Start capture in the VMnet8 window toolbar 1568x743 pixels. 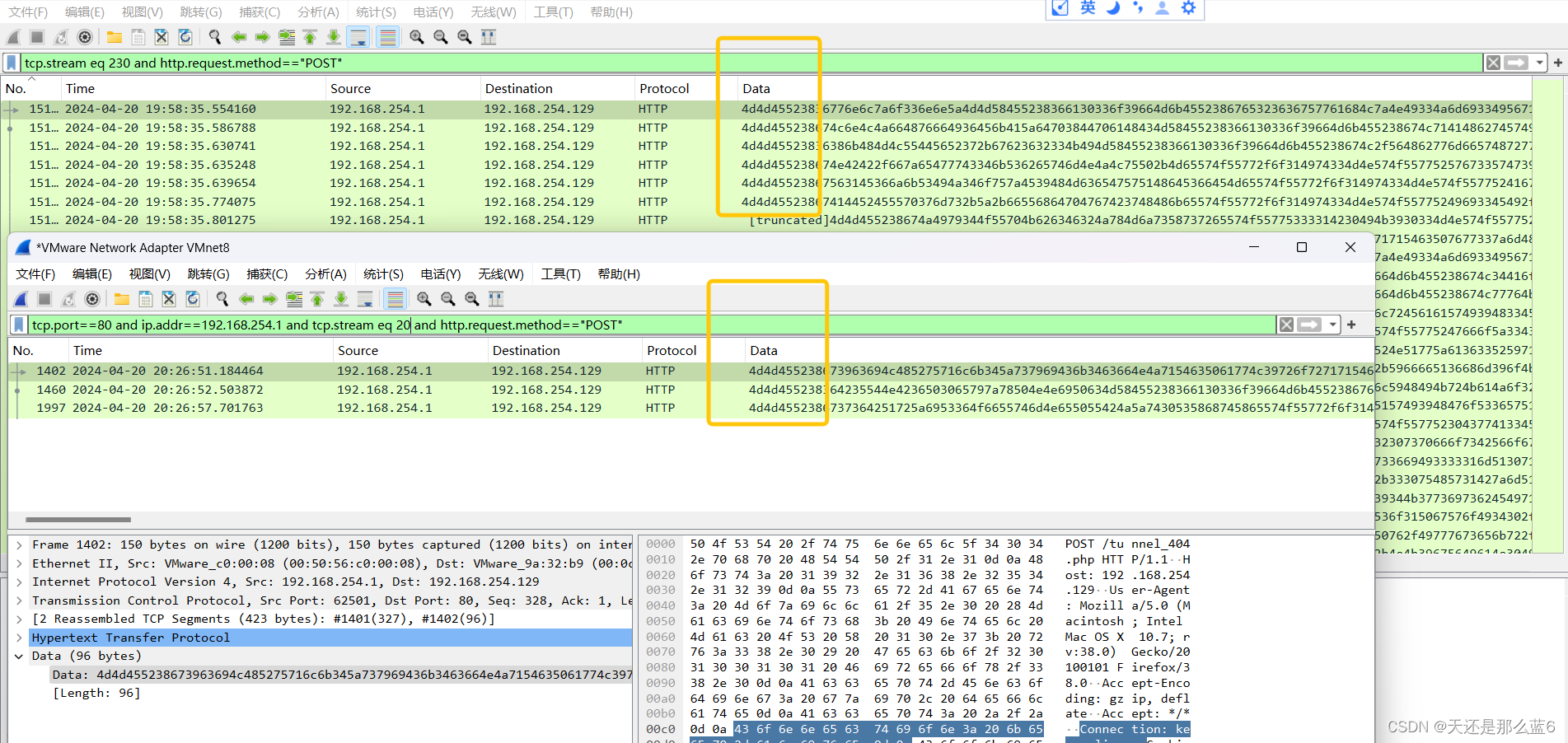pos(21,299)
